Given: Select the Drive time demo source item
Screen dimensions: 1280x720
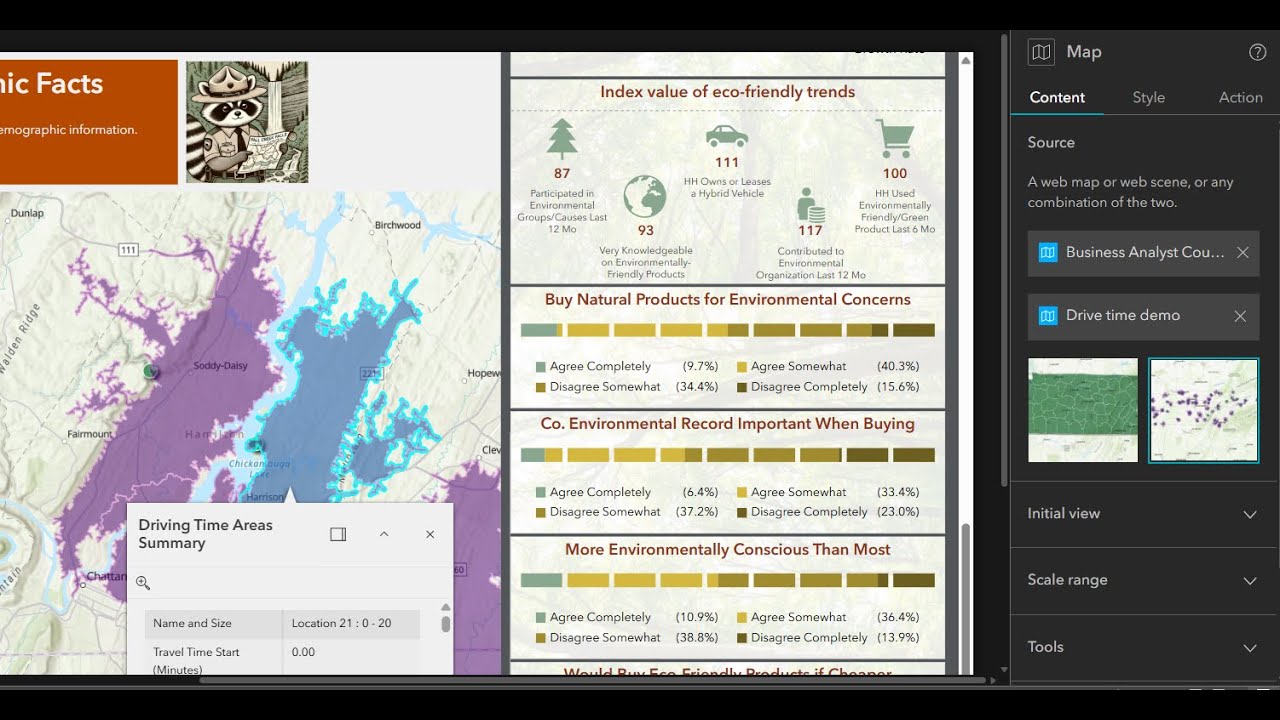Looking at the screenshot, I should tap(1144, 316).
